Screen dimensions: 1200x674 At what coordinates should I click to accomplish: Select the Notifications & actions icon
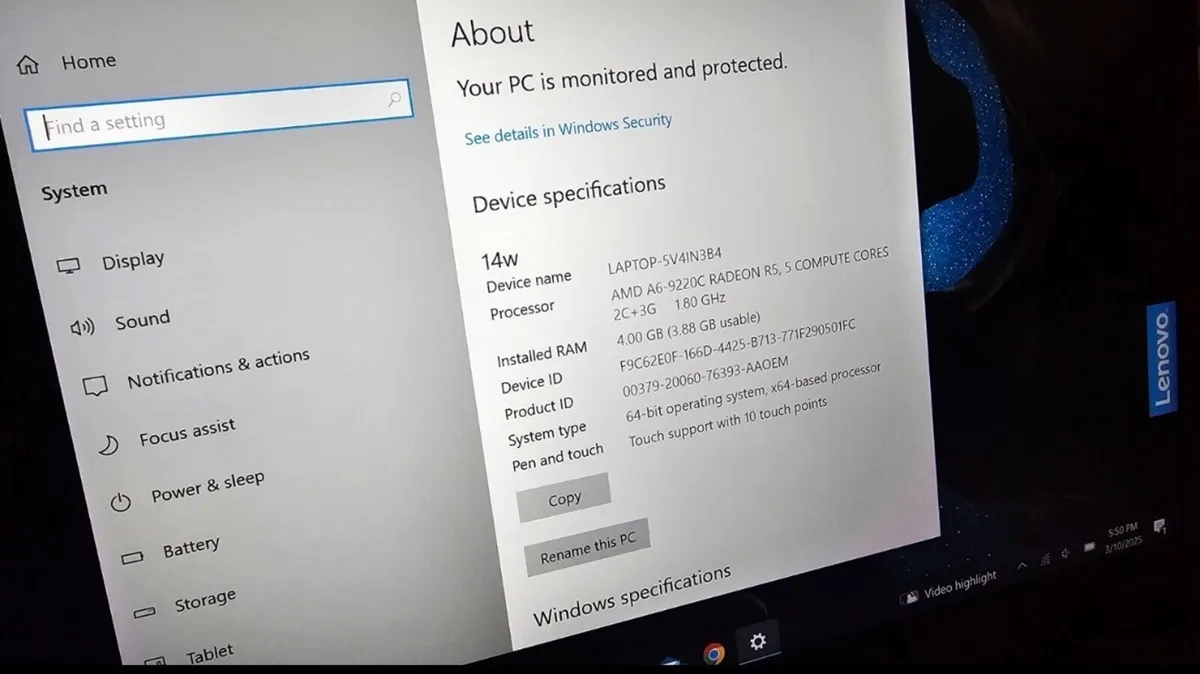click(95, 385)
